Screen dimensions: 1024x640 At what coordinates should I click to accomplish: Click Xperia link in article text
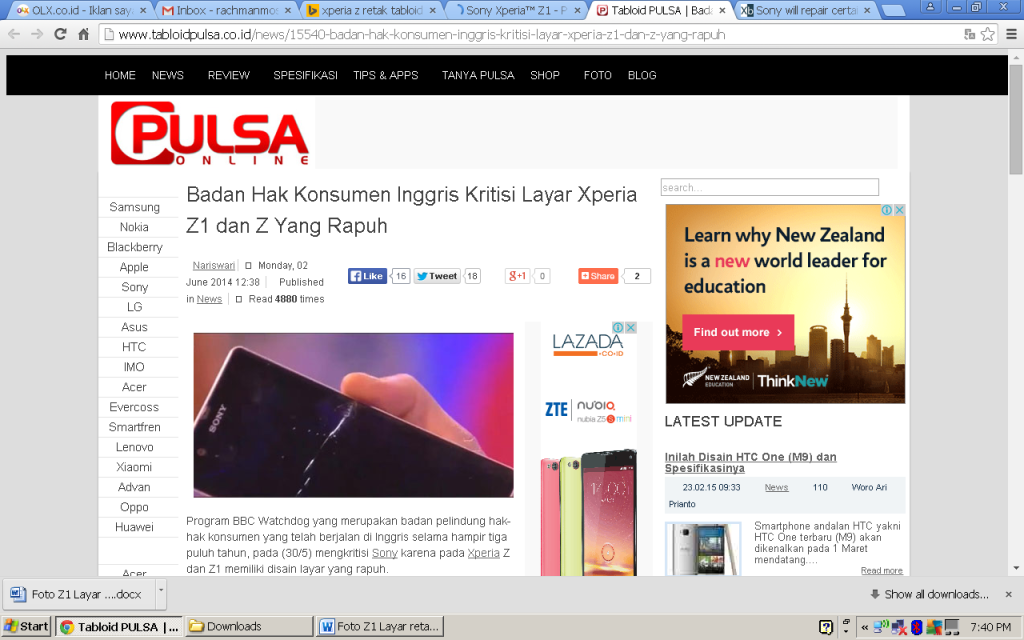pos(483,553)
